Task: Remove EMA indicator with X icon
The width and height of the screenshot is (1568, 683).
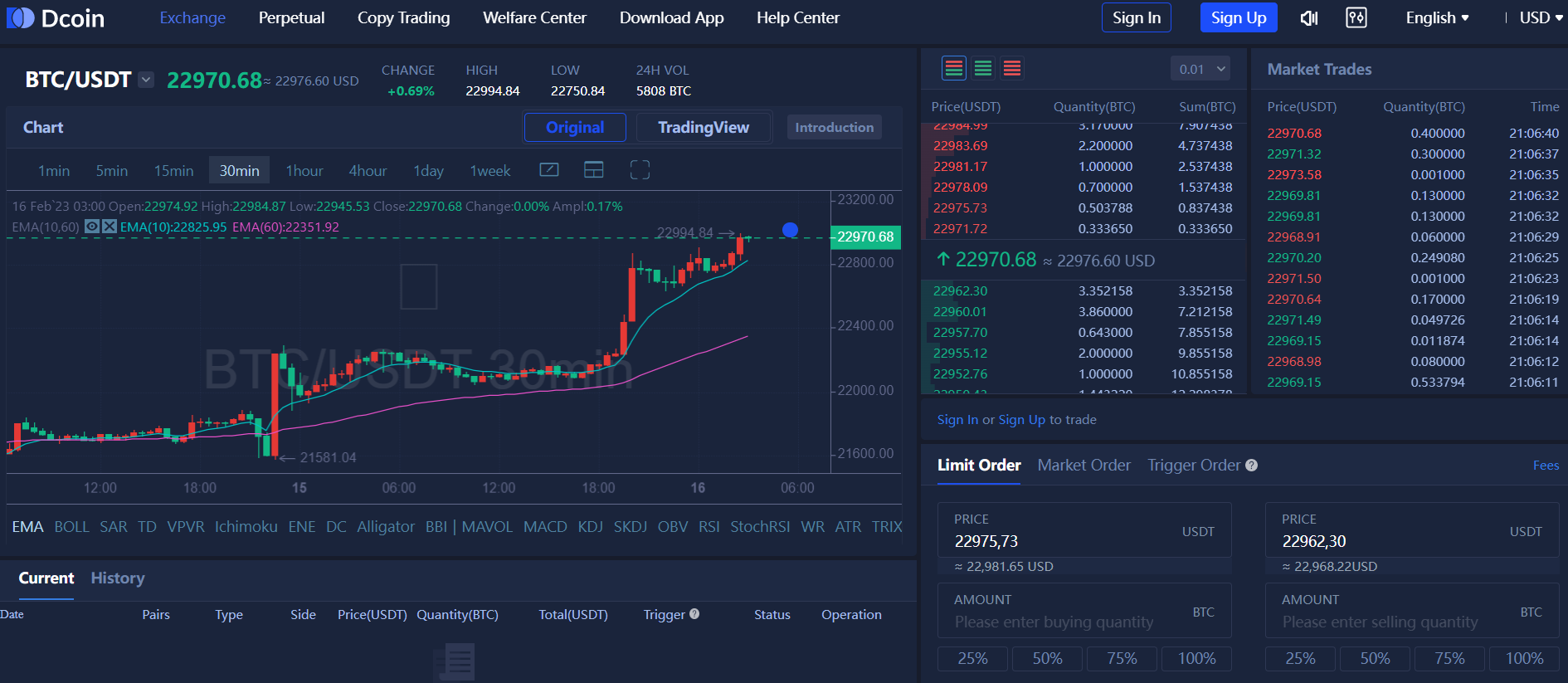Action: click(x=110, y=227)
